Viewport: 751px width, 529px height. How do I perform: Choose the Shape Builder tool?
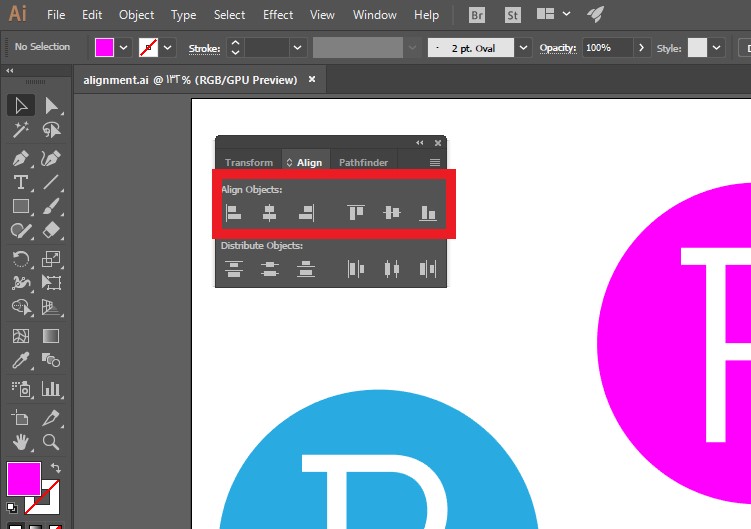tap(21, 307)
